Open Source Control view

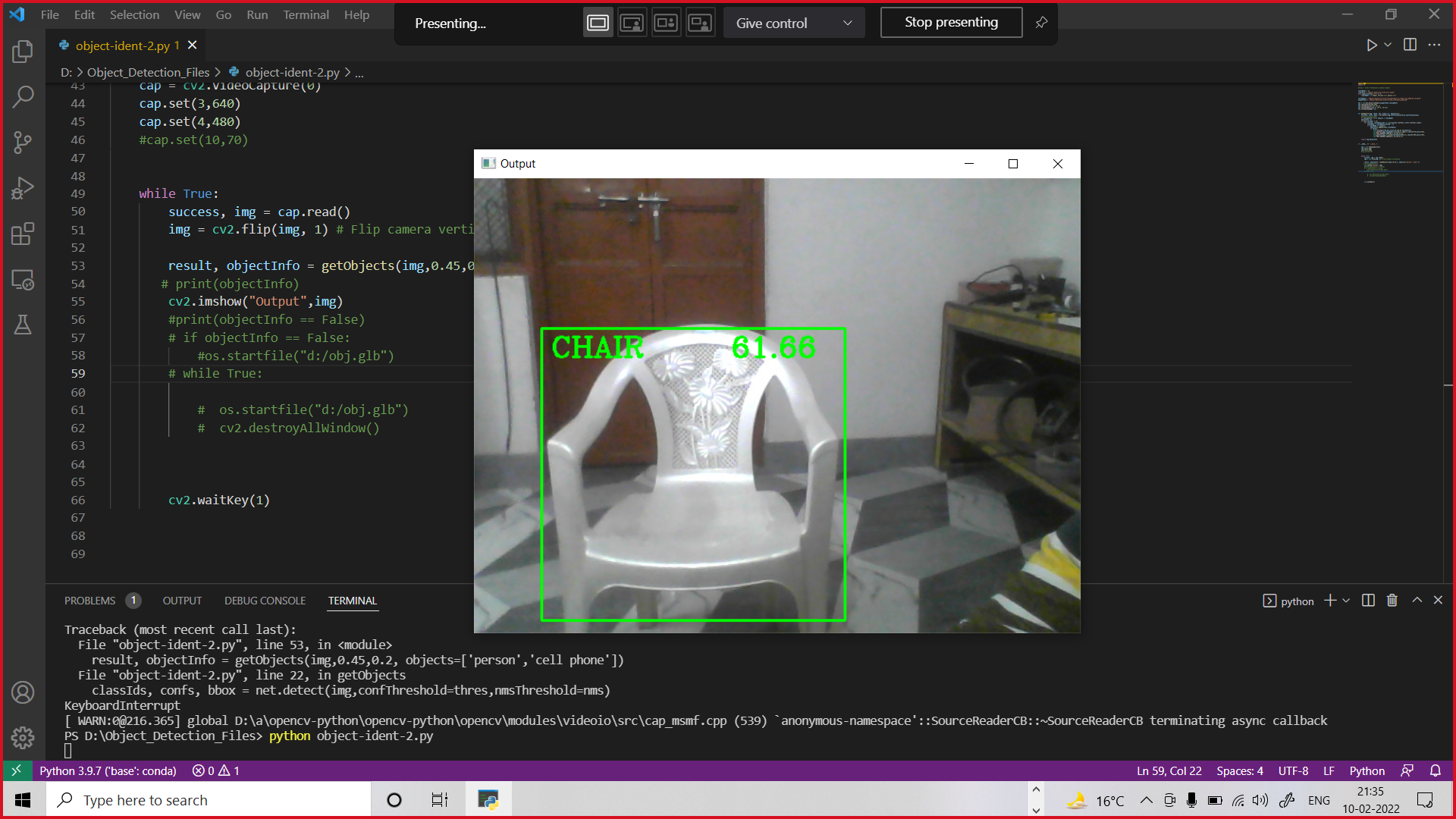(x=23, y=142)
